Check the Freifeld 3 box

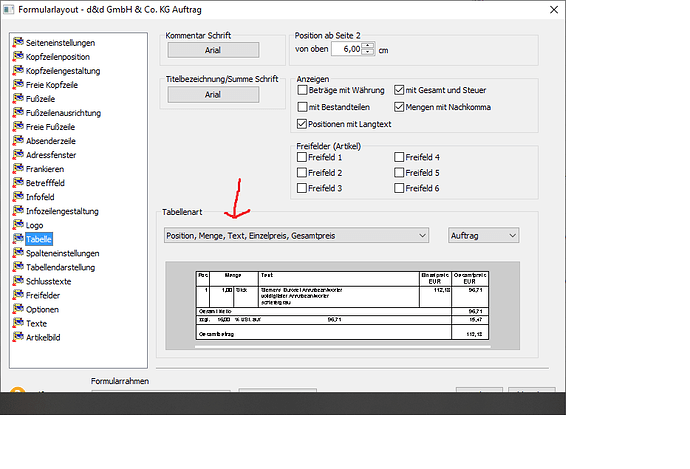tap(302, 188)
